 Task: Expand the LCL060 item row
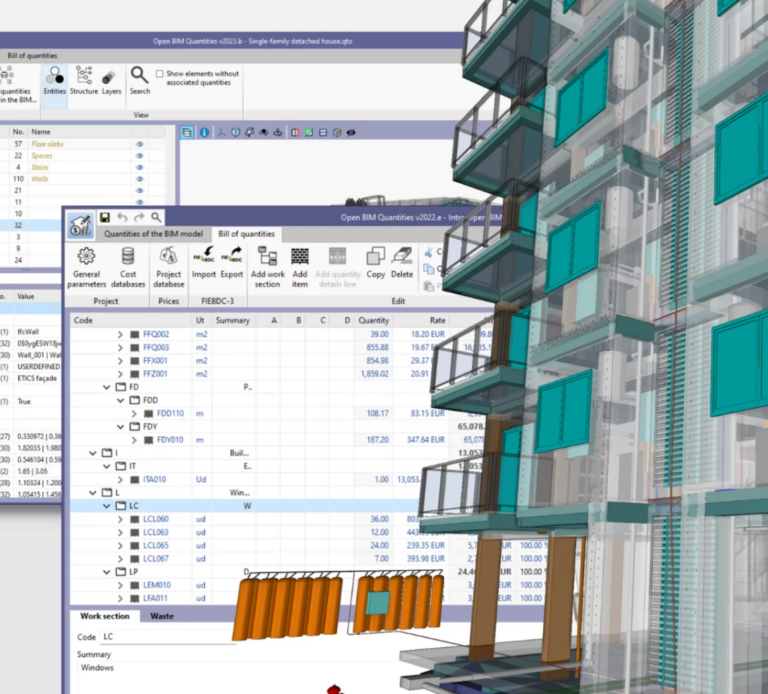(120, 519)
